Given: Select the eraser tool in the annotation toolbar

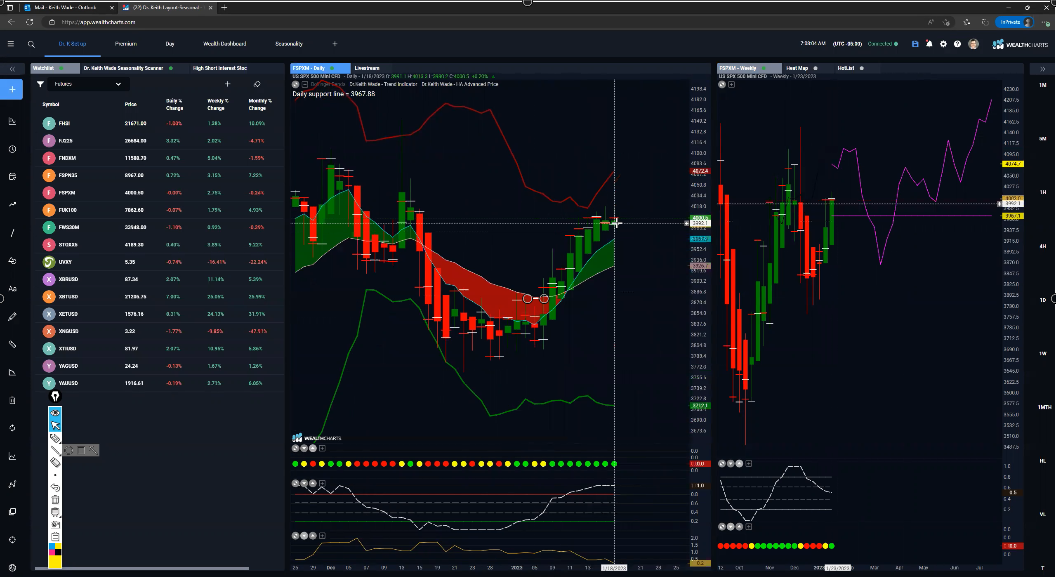Looking at the screenshot, I should (x=55, y=463).
